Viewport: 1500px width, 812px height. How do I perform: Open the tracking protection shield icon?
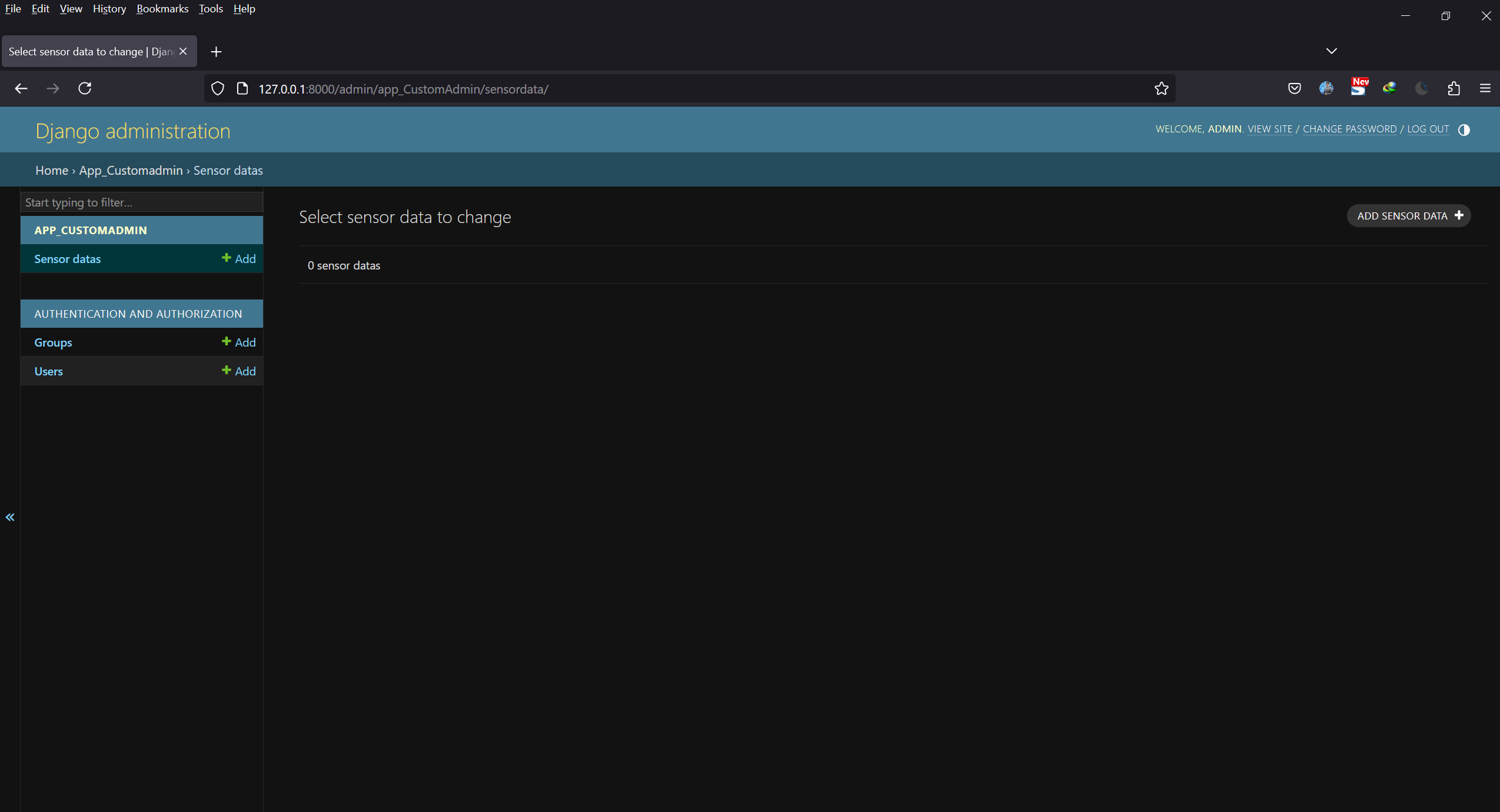[218, 89]
